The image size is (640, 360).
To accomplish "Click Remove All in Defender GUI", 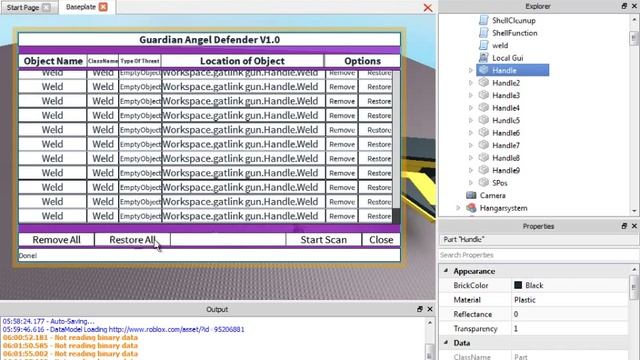I will tap(56, 240).
